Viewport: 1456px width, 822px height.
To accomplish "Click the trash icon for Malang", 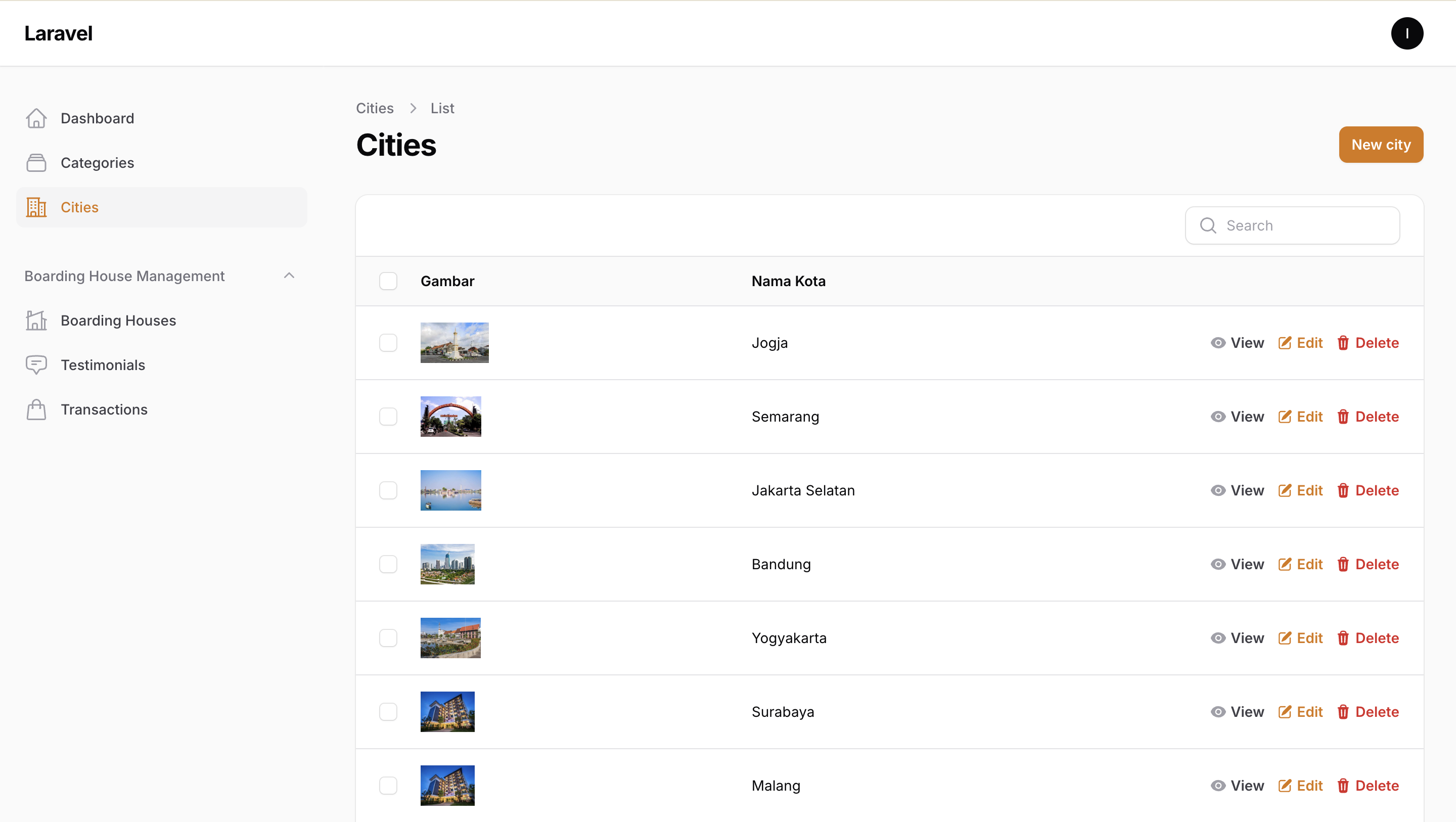I will (x=1343, y=786).
